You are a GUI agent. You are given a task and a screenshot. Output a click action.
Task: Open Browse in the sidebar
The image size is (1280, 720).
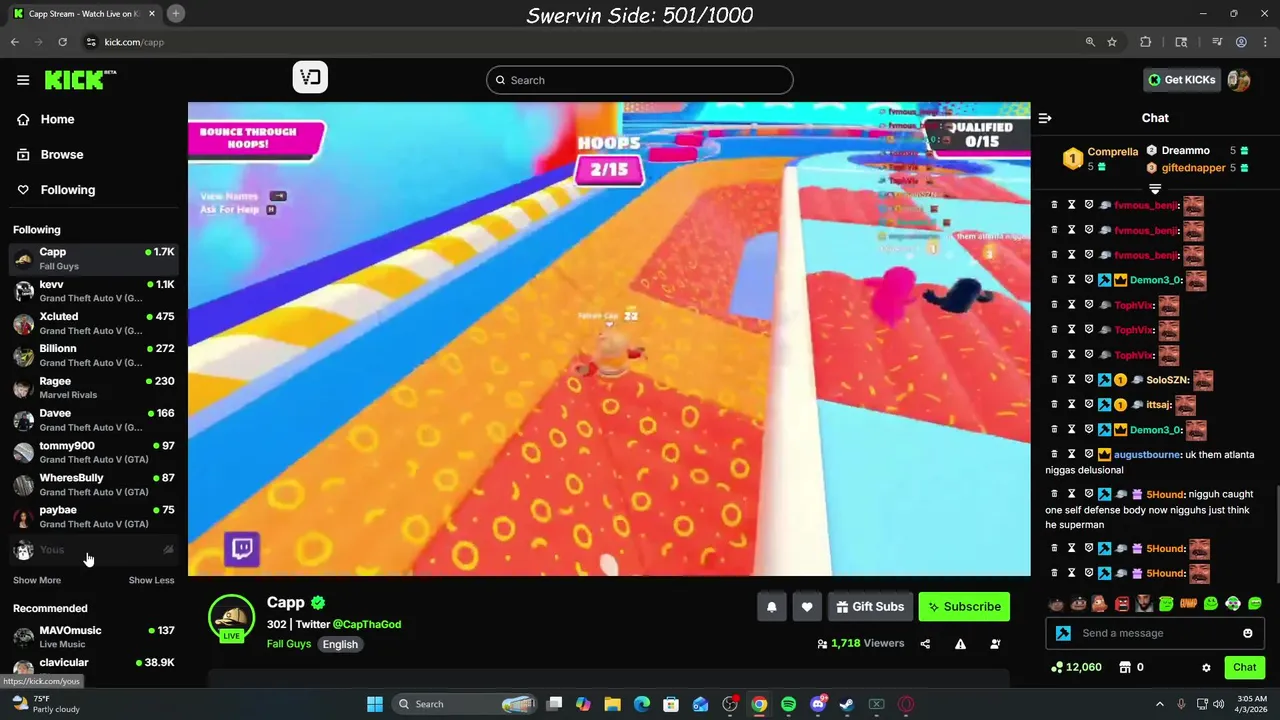point(62,155)
